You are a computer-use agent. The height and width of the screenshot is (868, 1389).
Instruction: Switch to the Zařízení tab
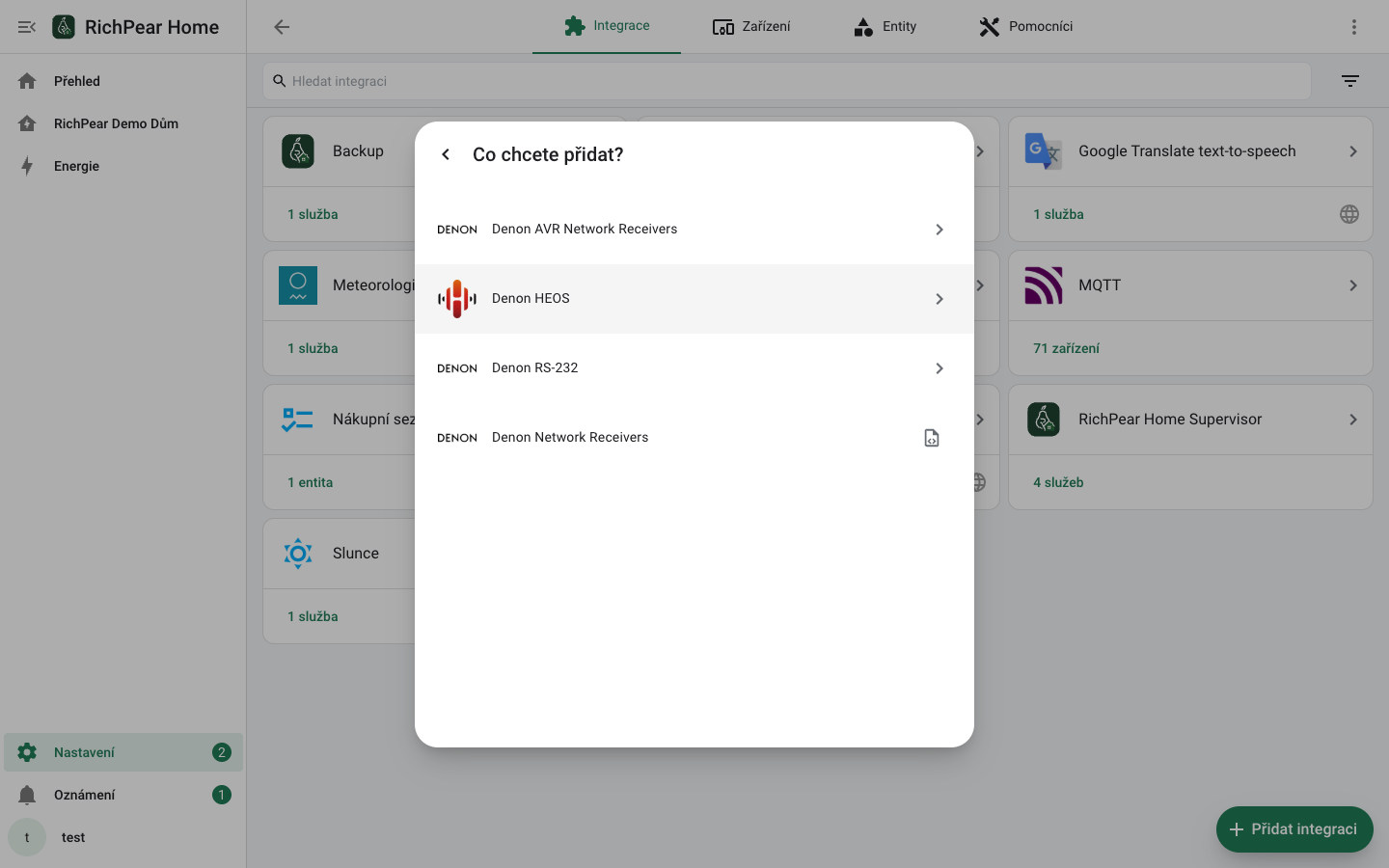751,26
